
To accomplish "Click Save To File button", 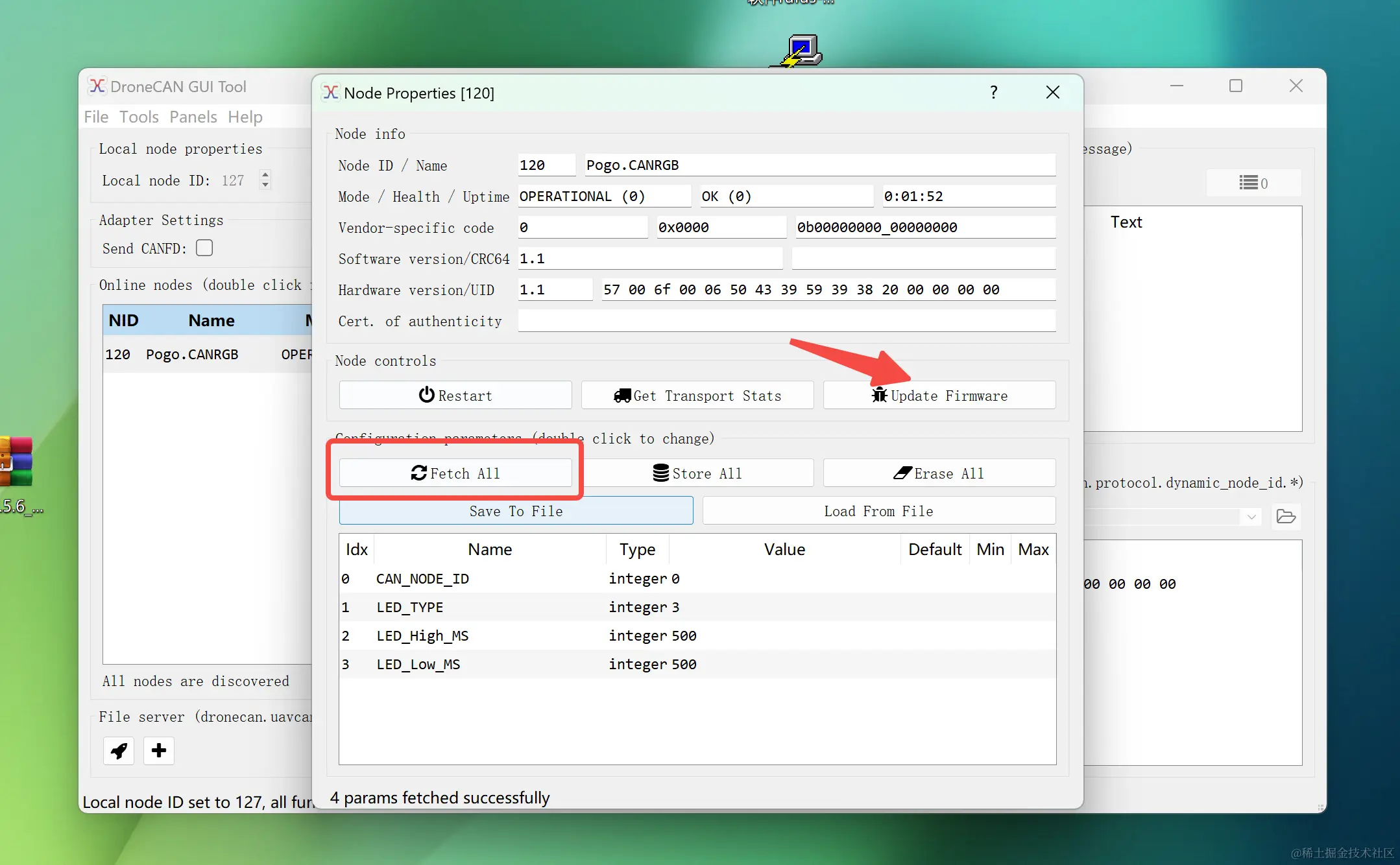I will pos(516,511).
